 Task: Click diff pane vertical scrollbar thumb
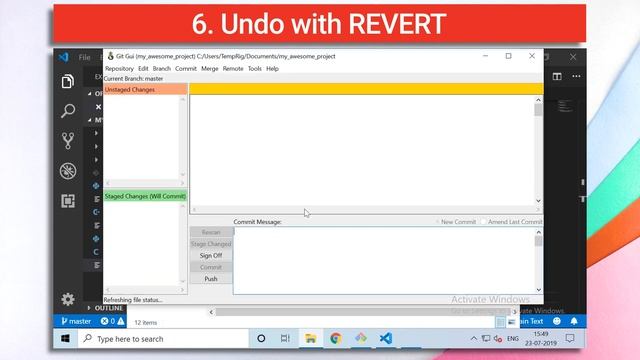point(538,110)
